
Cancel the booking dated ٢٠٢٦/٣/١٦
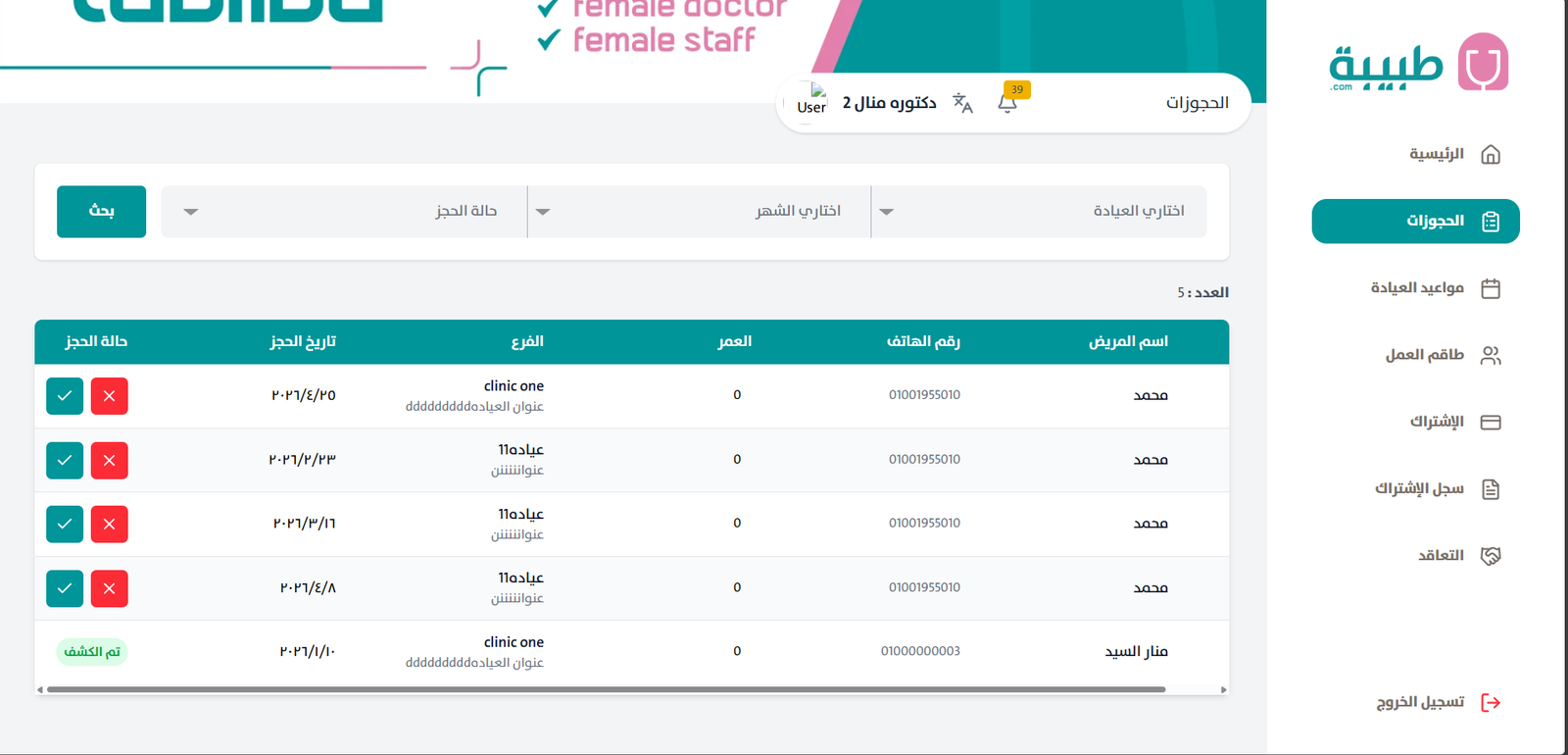coord(109,525)
